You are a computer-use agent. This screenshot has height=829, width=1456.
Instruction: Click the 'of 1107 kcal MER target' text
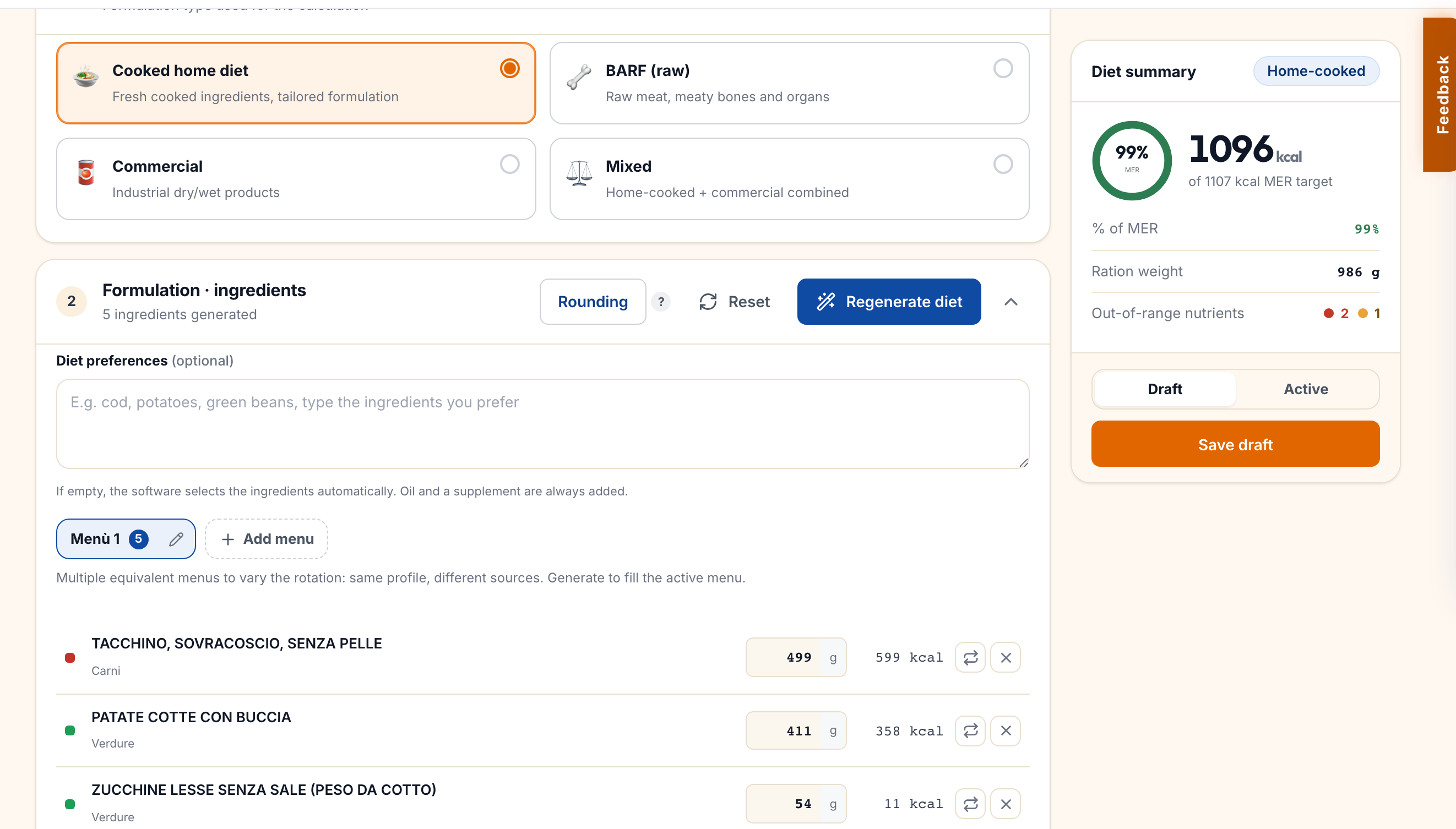click(x=1260, y=182)
